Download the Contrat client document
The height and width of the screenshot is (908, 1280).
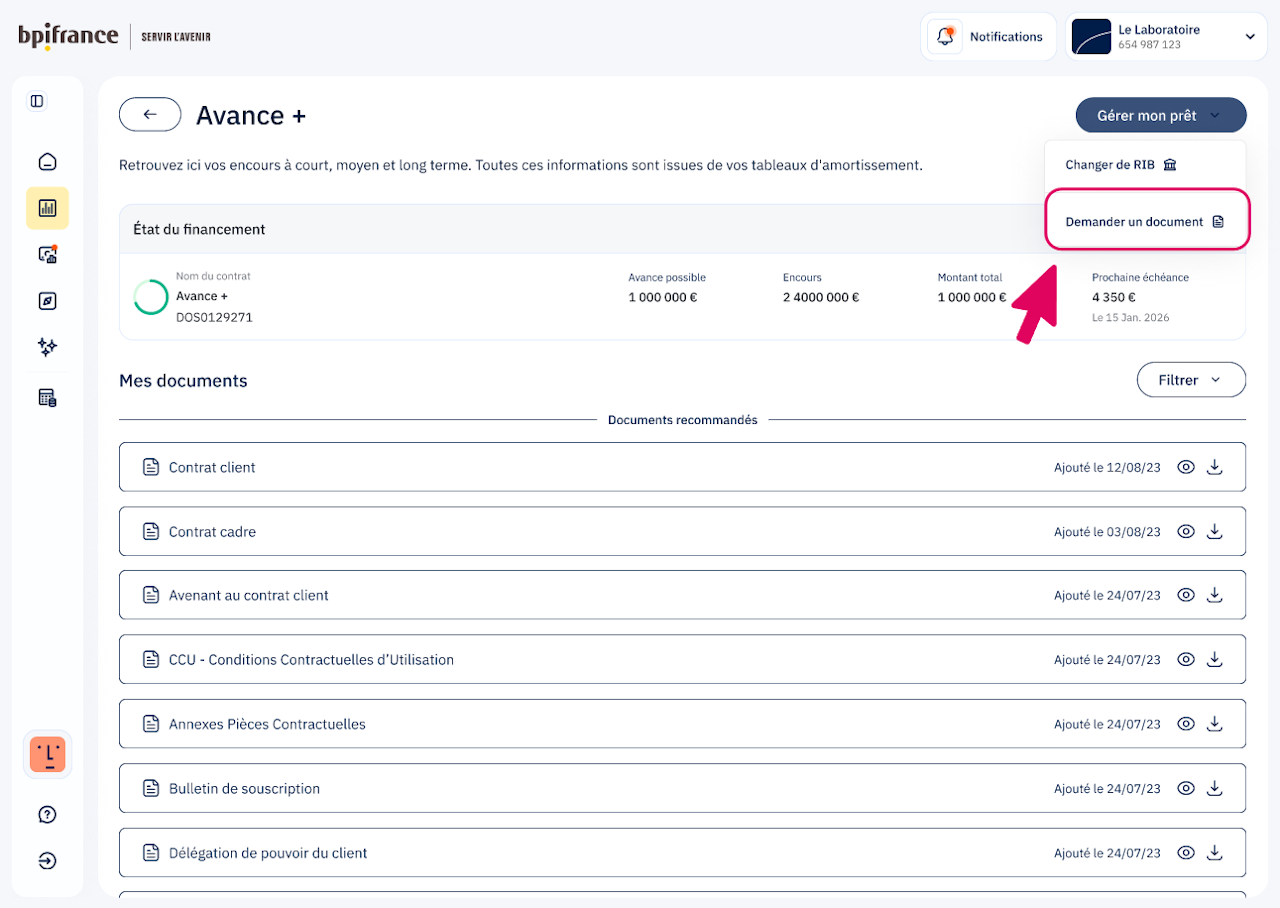tap(1215, 467)
